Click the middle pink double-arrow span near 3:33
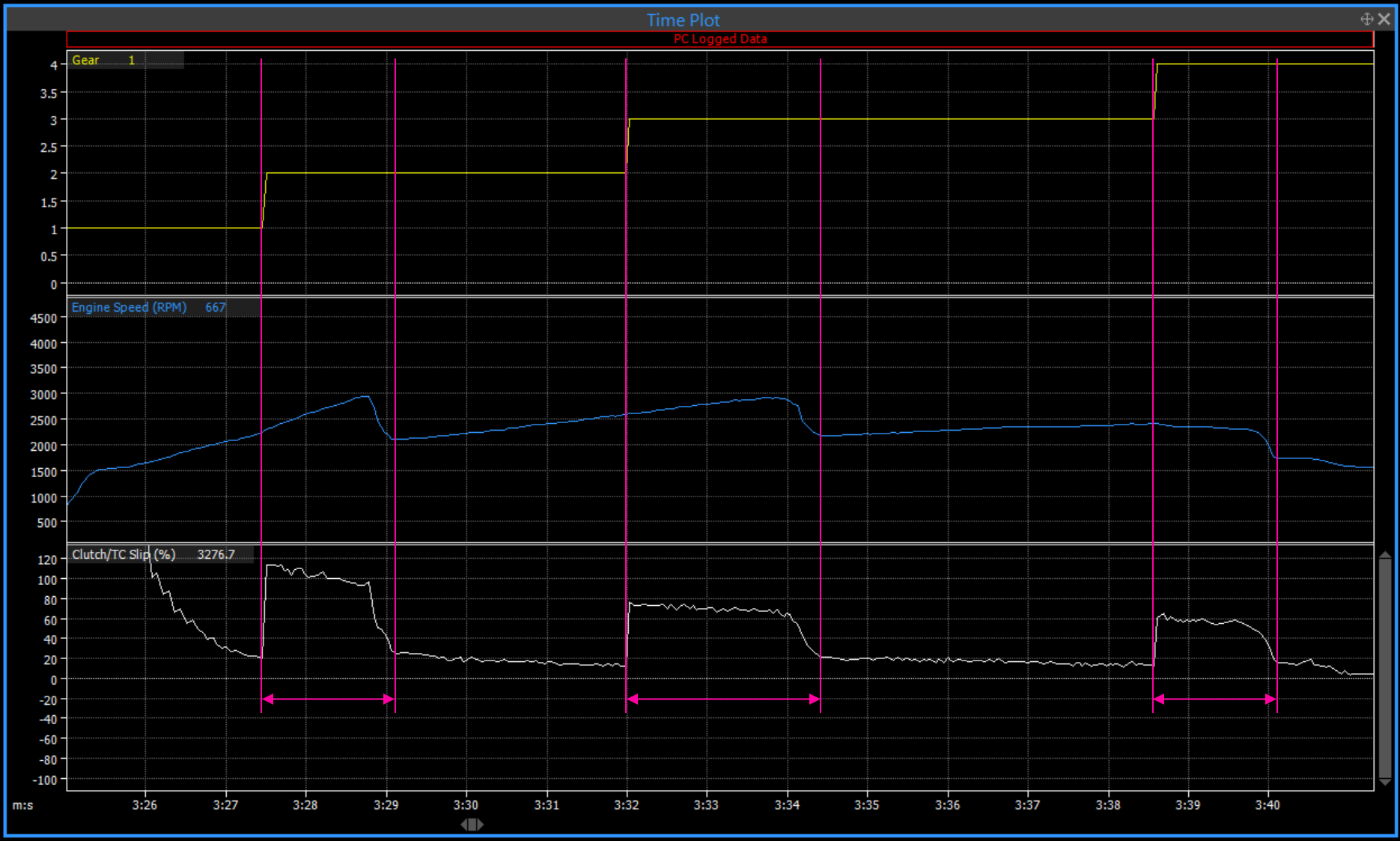The height and width of the screenshot is (841, 1400). pos(723,699)
